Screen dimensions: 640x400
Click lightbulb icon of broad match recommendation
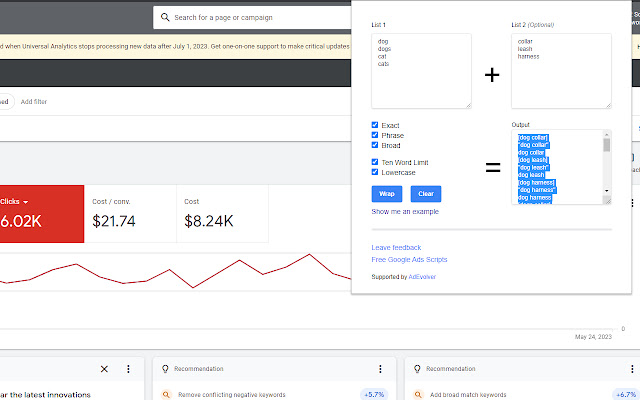point(417,369)
